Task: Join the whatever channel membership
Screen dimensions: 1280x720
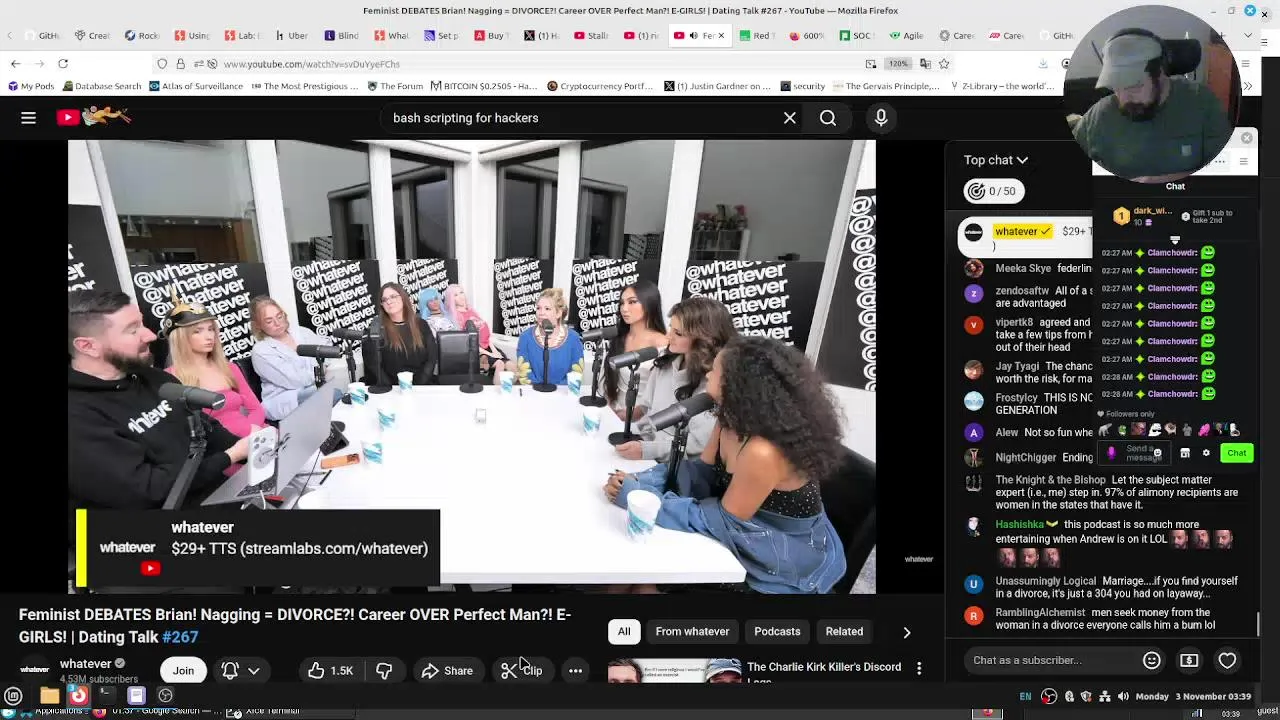Action: [183, 671]
